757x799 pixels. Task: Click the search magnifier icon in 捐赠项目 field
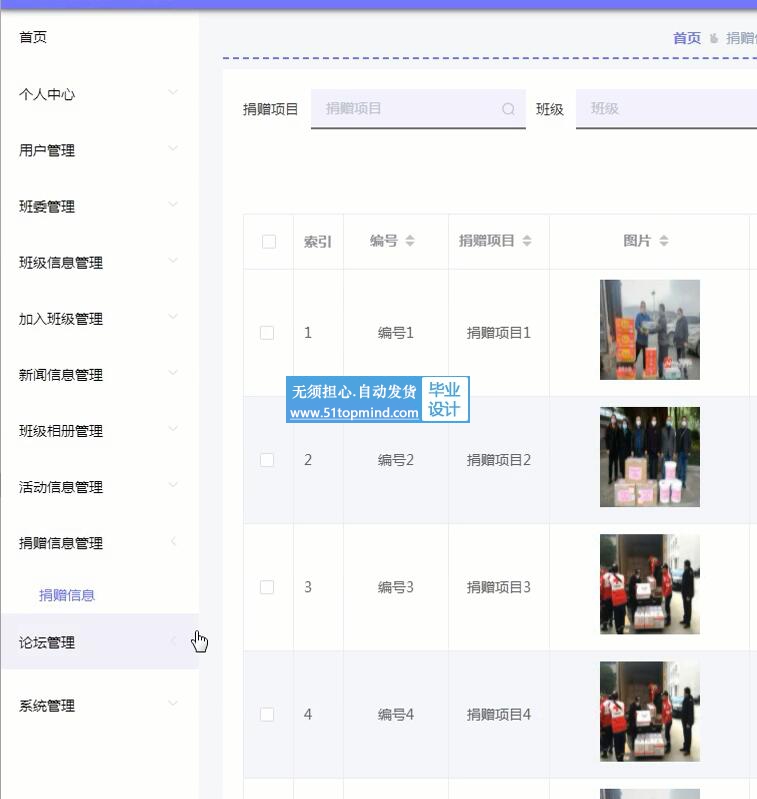pos(508,109)
